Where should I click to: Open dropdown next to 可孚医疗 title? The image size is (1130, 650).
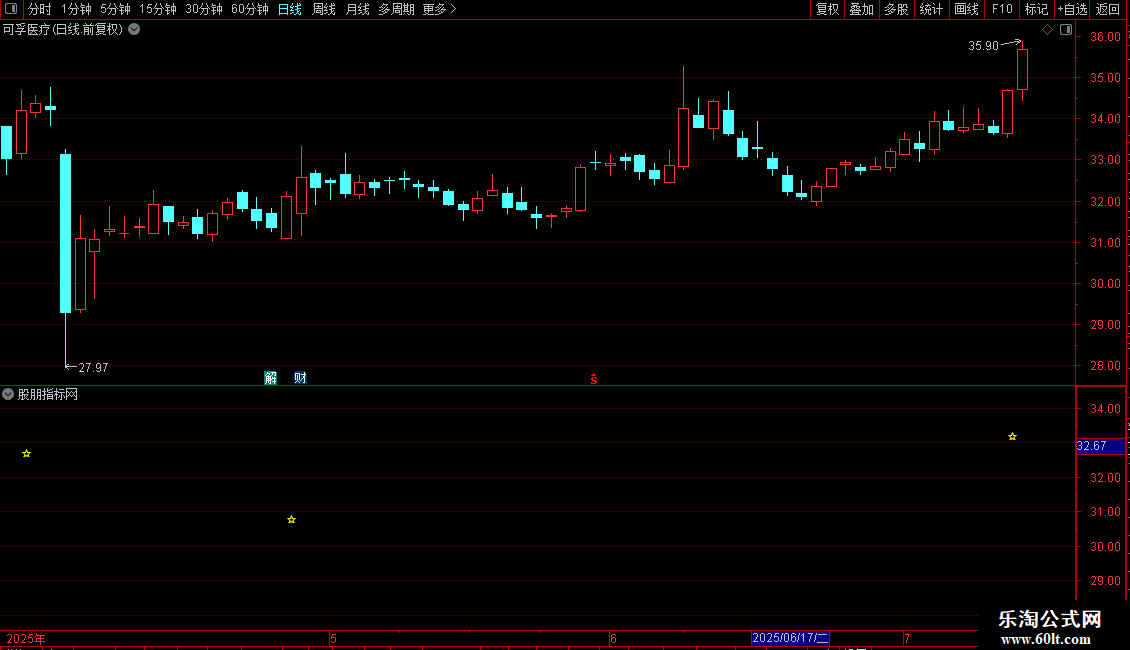point(134,30)
